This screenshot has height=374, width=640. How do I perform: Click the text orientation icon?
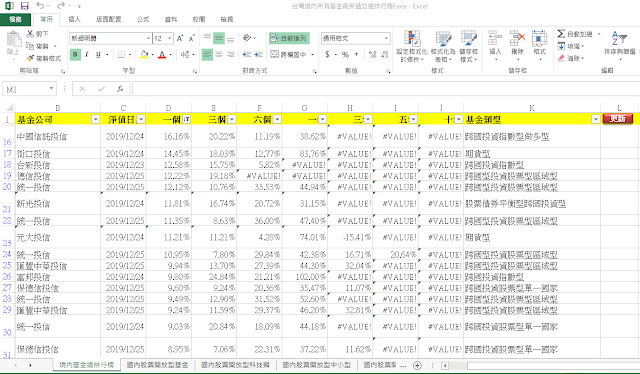click(x=247, y=38)
